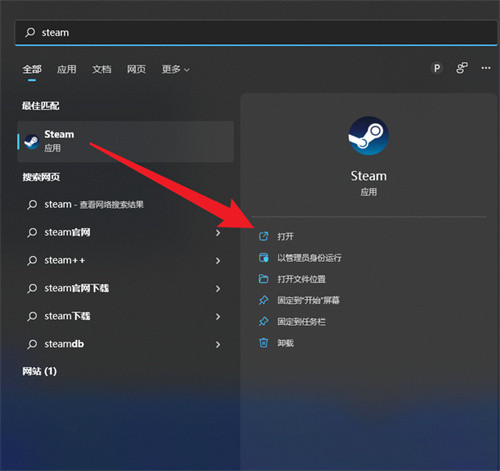Viewport: 500px width, 471px height.
Task: Click the search input field containing steam
Action: click(256, 32)
